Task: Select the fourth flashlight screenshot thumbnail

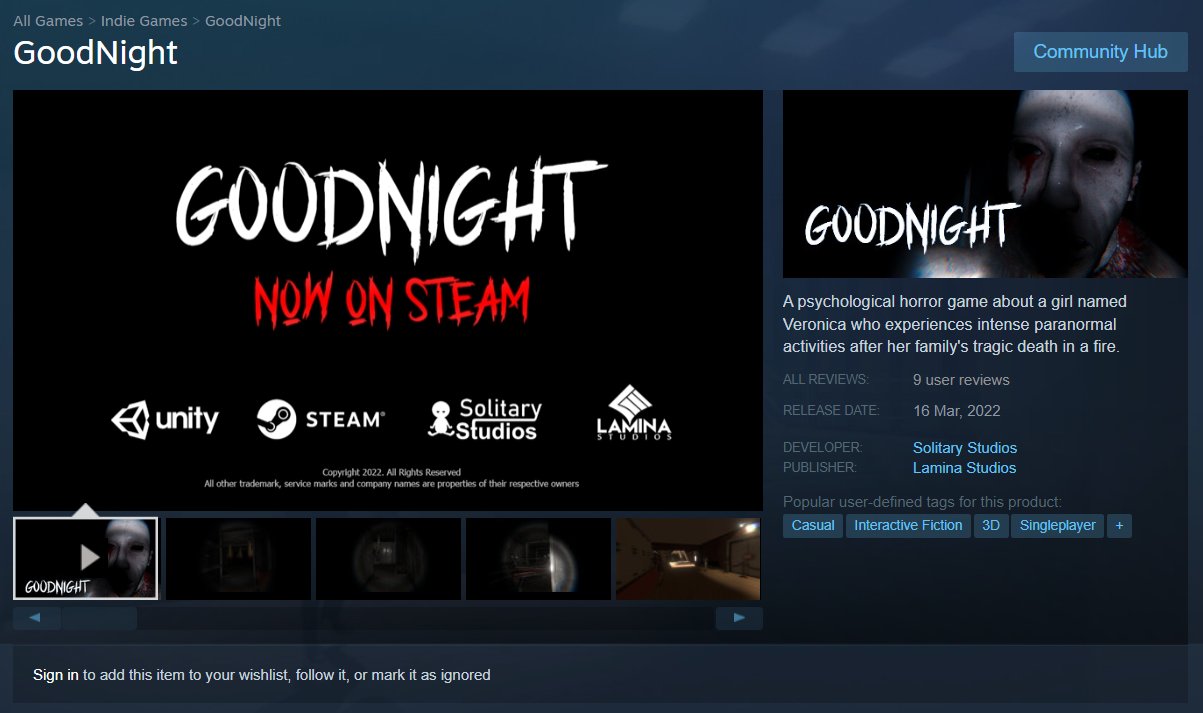Action: pyautogui.click(x=538, y=558)
